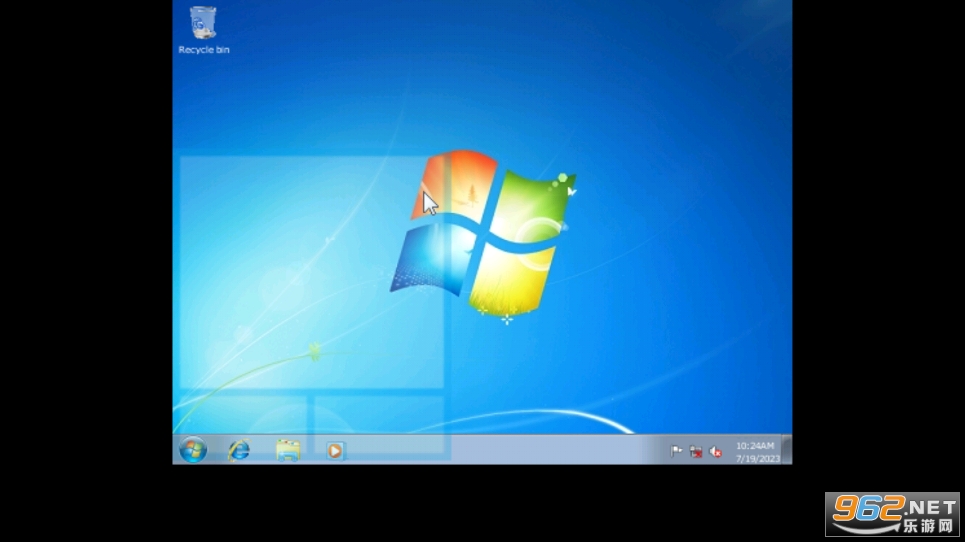
Task: Select the Recycle bin label text
Action: click(x=204, y=50)
